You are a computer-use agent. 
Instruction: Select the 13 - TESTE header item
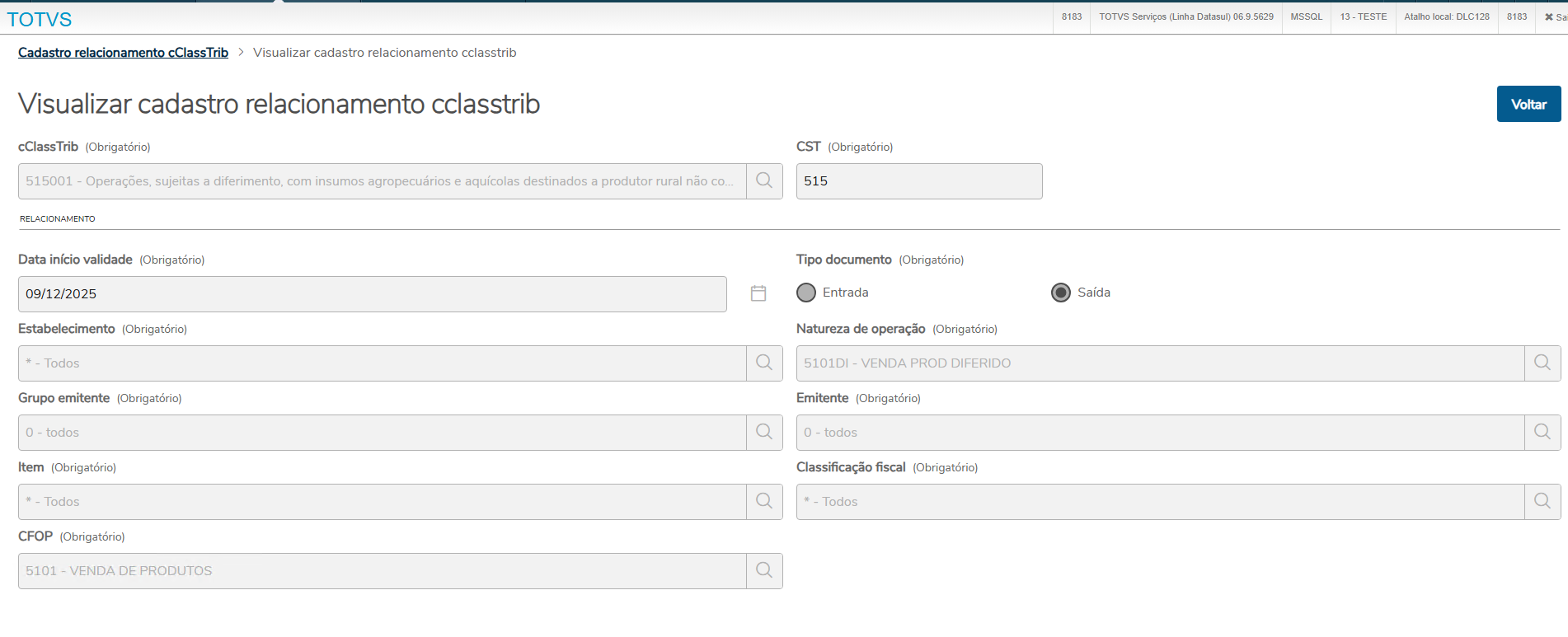[1363, 16]
